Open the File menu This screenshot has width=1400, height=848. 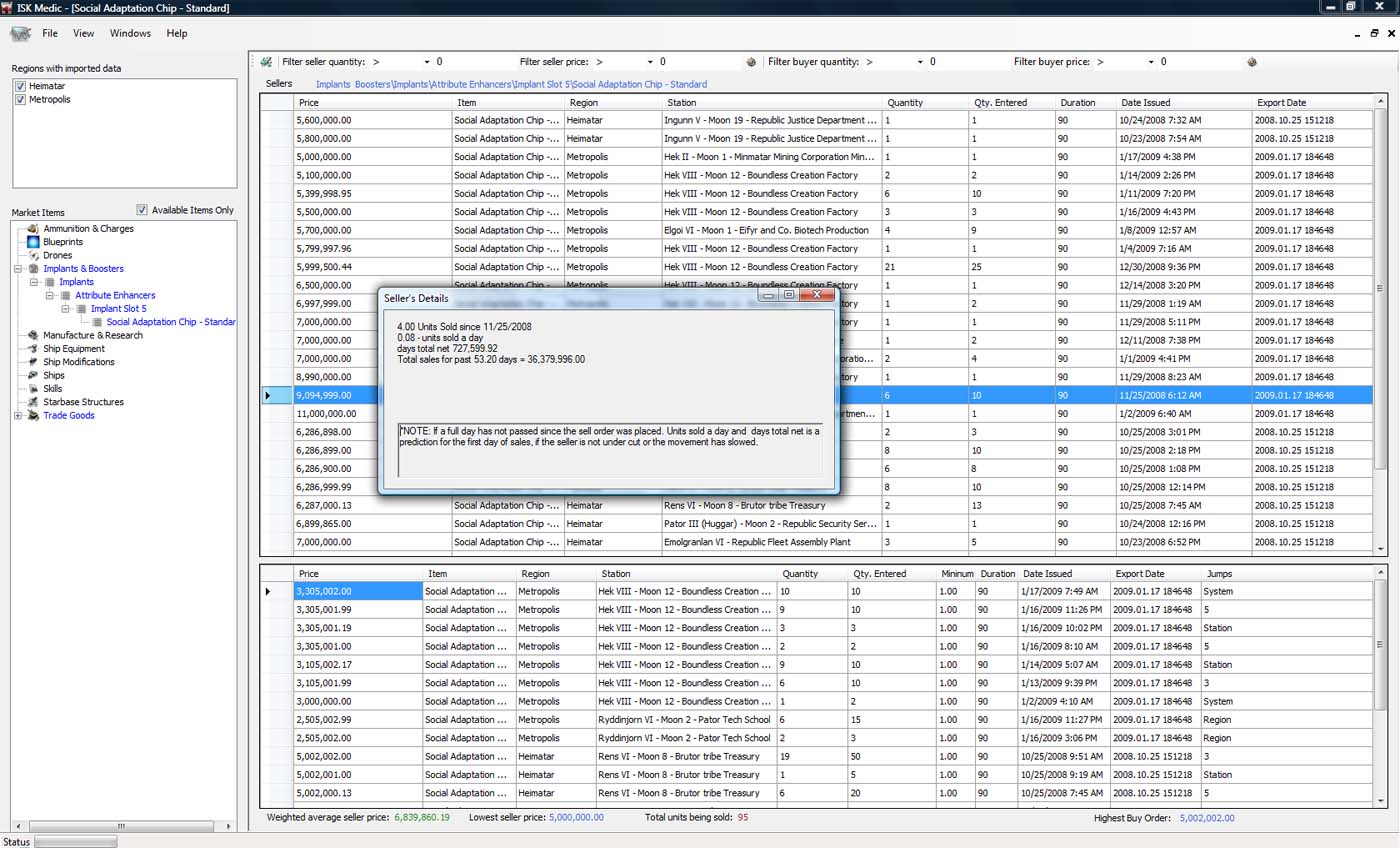(50, 33)
